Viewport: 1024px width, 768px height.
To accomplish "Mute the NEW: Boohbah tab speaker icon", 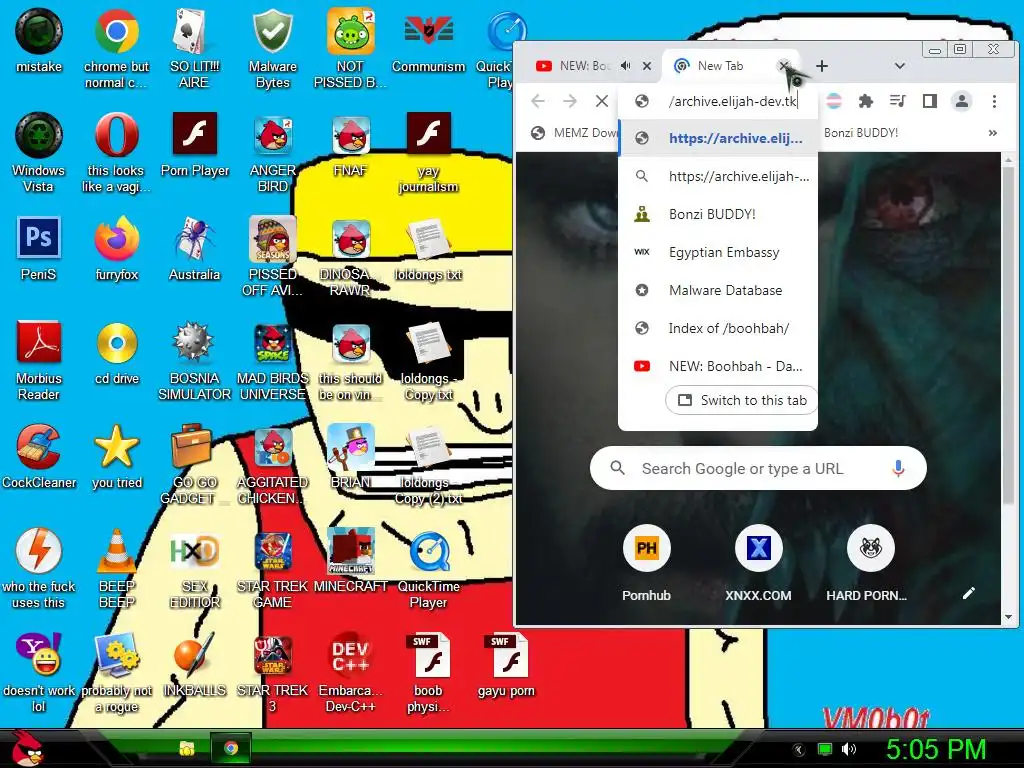I will coord(626,65).
